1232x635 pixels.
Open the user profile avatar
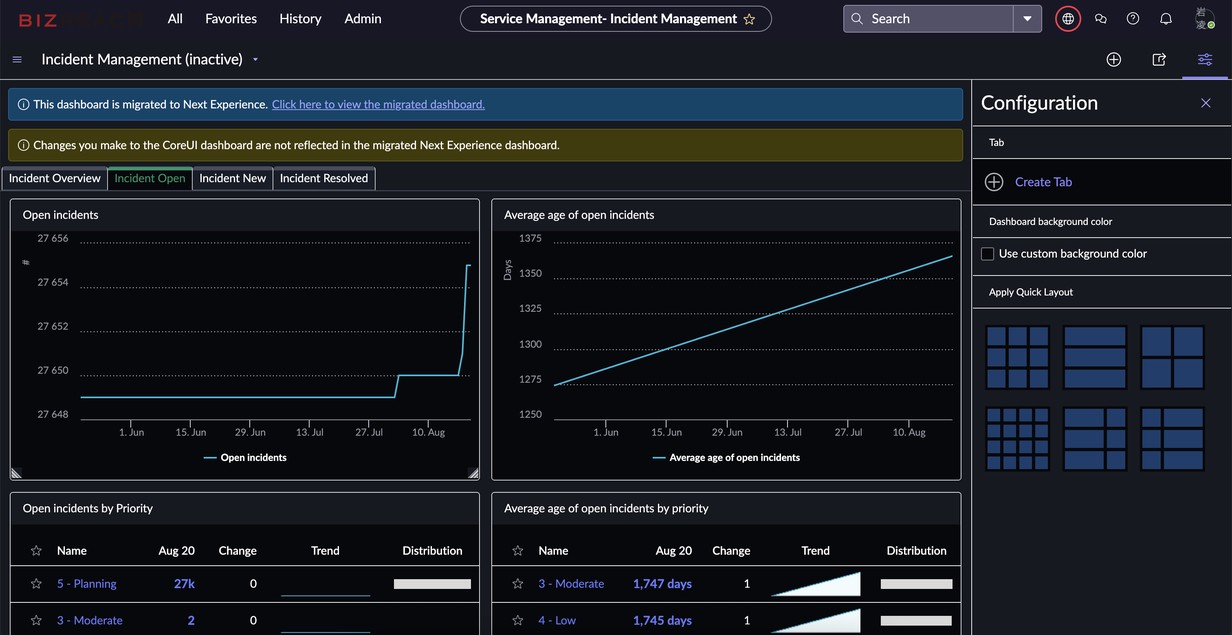(1205, 19)
